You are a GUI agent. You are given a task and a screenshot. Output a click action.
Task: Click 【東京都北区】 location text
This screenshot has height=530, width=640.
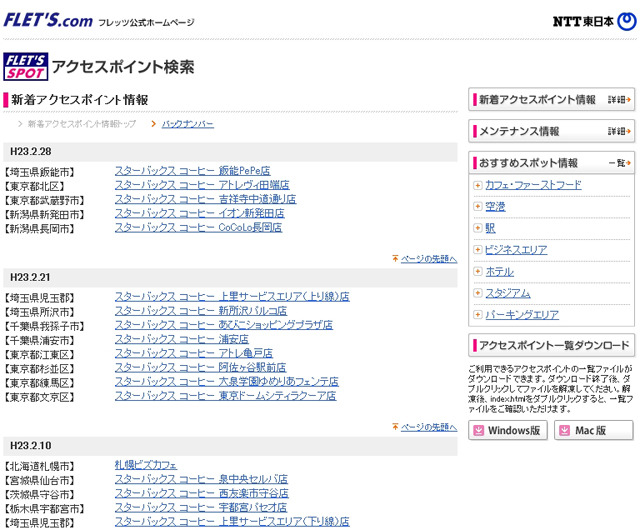click(34, 187)
